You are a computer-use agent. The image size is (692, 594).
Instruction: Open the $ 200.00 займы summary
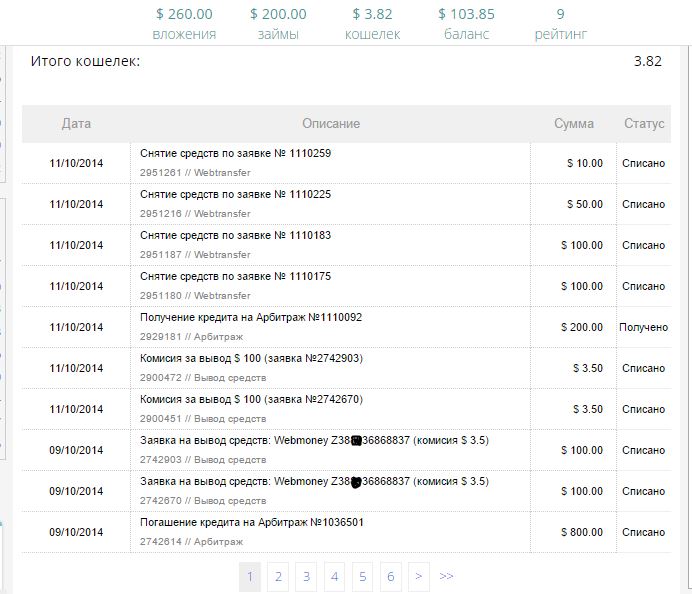pos(278,24)
